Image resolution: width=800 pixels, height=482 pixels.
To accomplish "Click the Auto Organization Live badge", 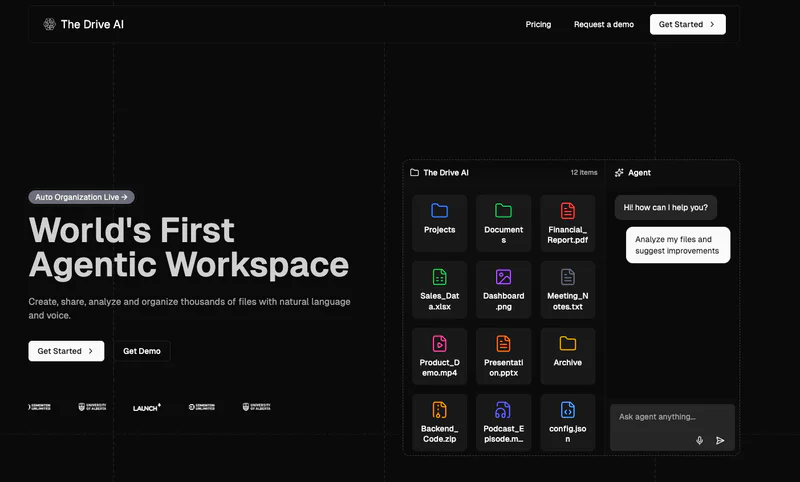I will click(x=81, y=197).
